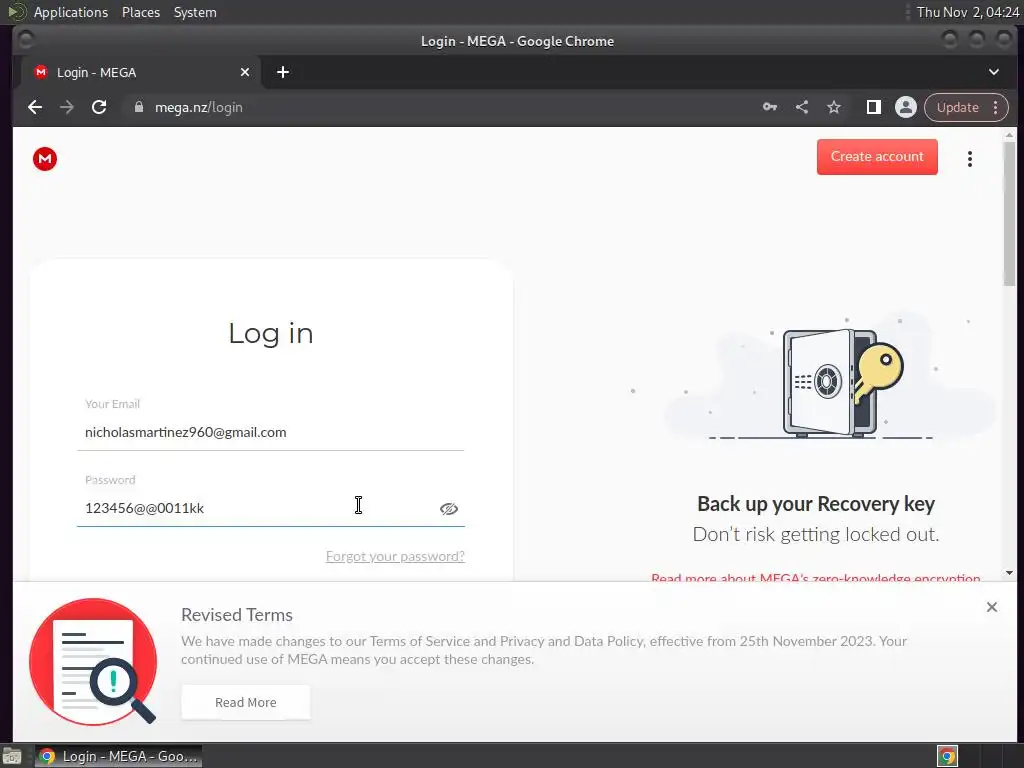Open the Forgot your password link
Viewport: 1024px width, 768px height.
[x=395, y=556]
